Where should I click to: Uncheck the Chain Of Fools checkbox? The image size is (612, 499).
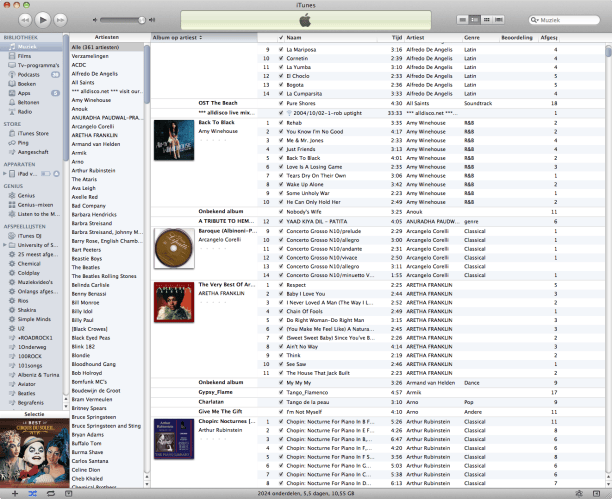coord(281,311)
